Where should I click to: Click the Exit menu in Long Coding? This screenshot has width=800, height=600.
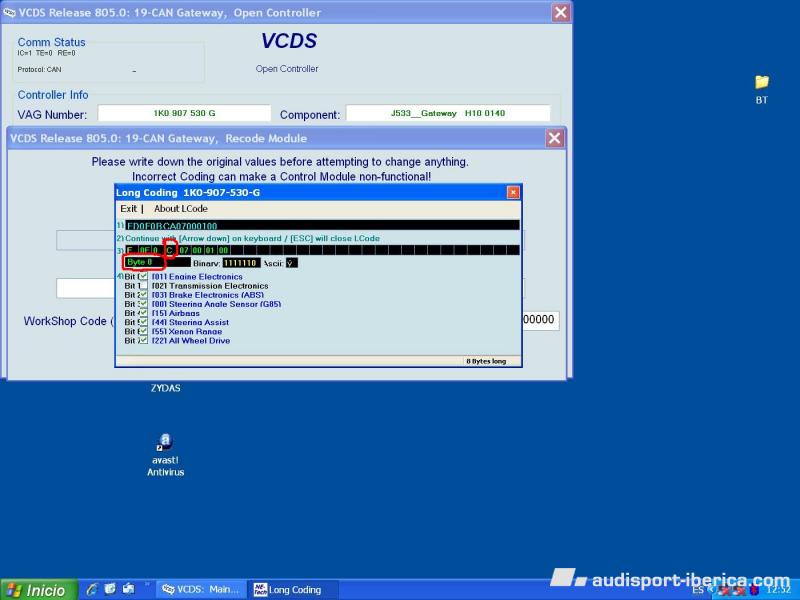pyautogui.click(x=129, y=209)
